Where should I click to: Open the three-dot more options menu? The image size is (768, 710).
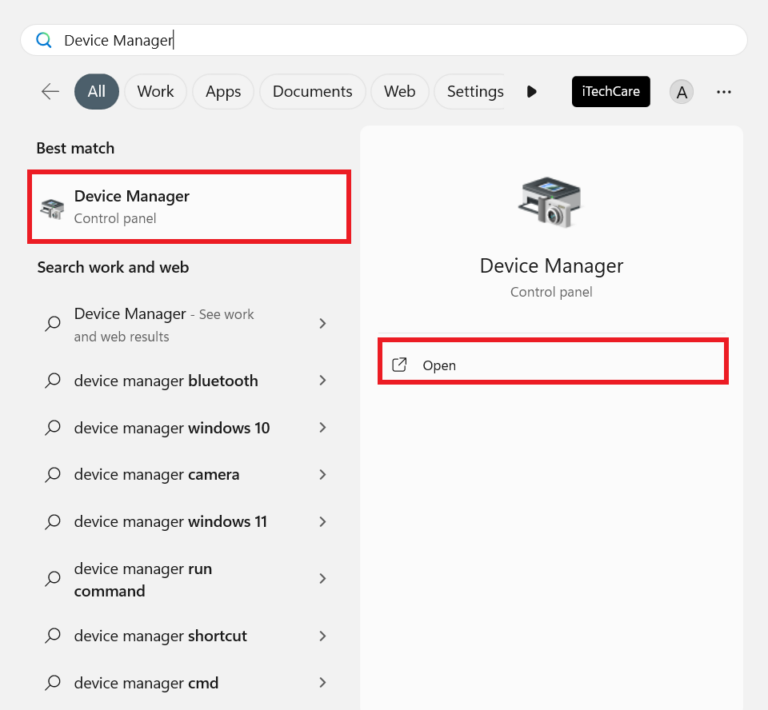(724, 92)
